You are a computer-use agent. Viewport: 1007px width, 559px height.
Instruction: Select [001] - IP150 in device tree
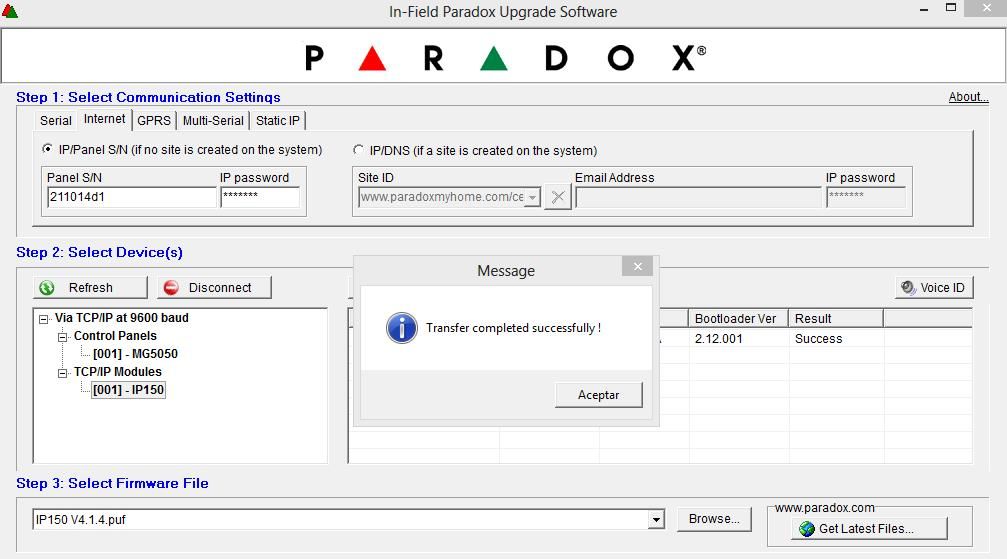pos(128,390)
